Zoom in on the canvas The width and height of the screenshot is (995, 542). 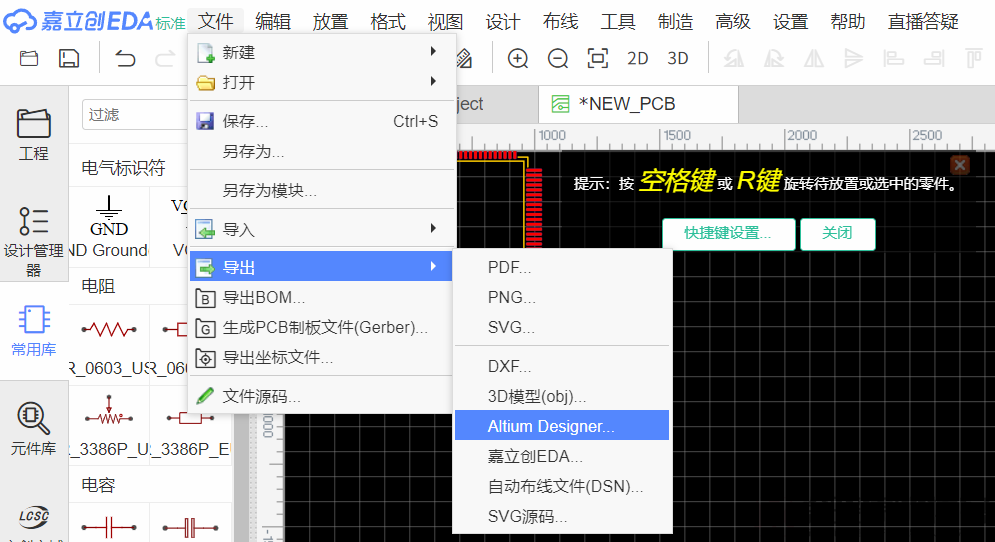518,59
